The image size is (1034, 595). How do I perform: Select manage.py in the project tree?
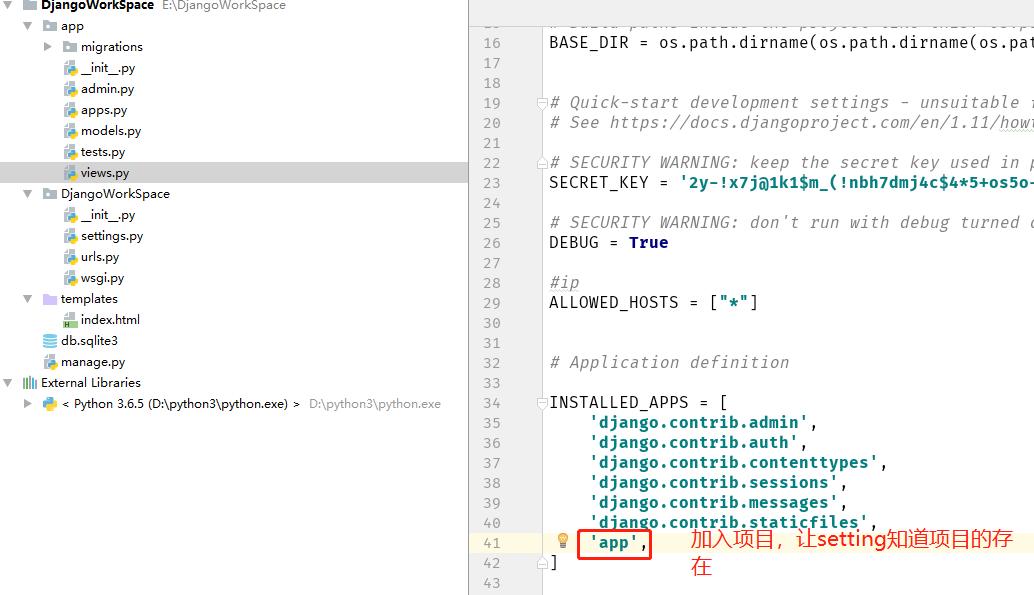point(93,362)
